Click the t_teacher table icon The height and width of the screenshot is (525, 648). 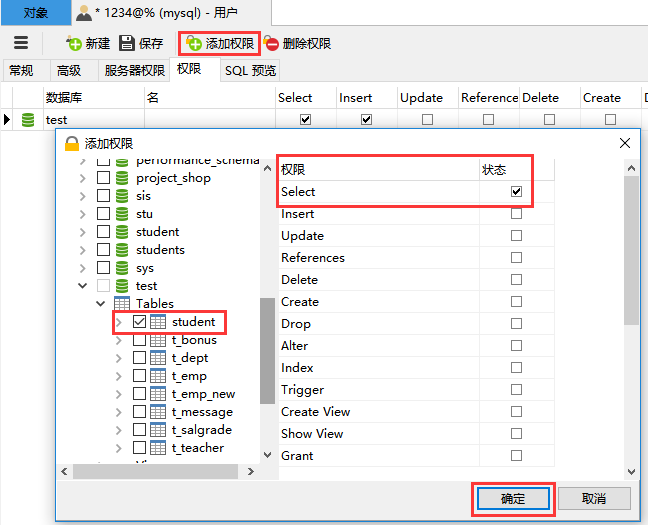click(x=158, y=448)
